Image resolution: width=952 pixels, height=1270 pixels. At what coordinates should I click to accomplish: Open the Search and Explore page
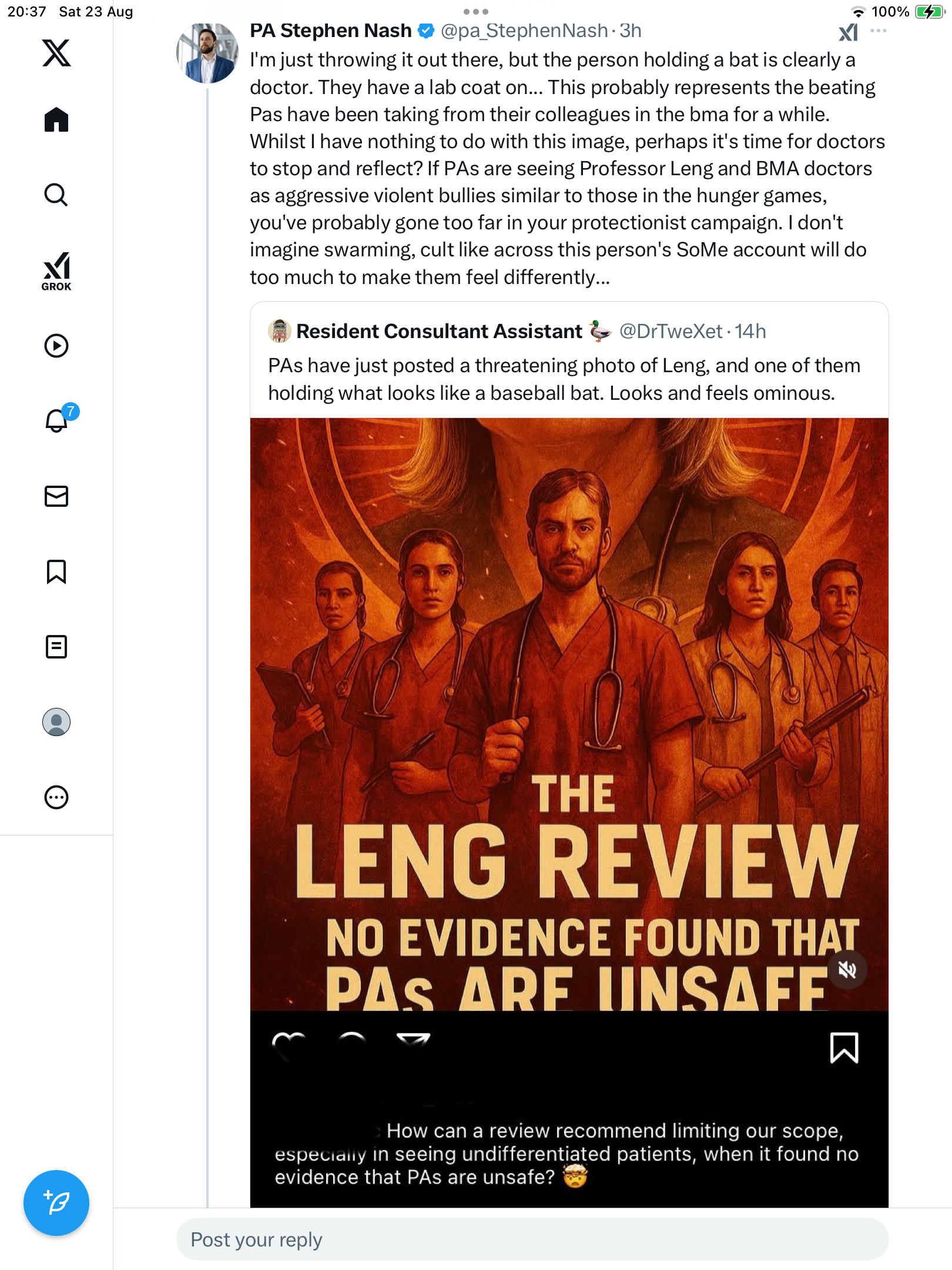tap(56, 195)
